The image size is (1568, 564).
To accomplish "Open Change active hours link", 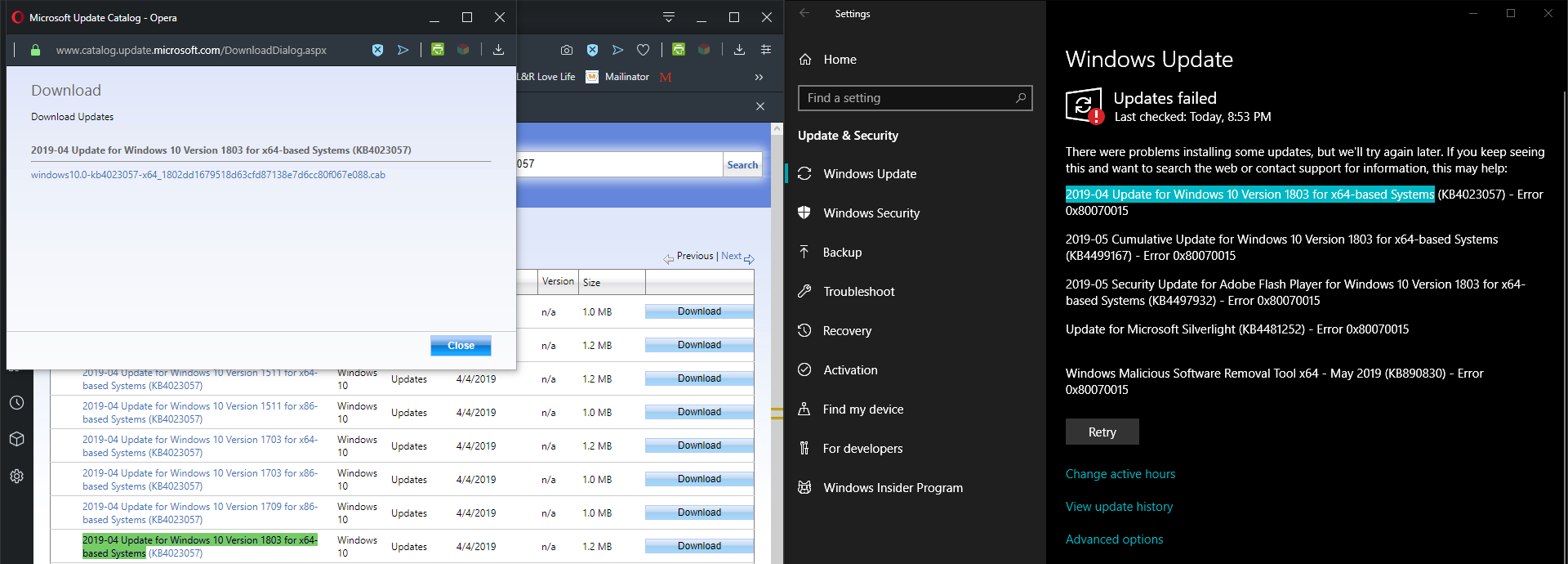I will (1120, 474).
